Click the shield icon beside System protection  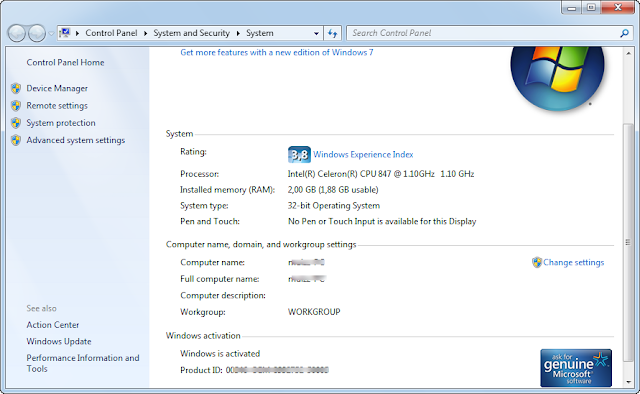click(x=16, y=123)
